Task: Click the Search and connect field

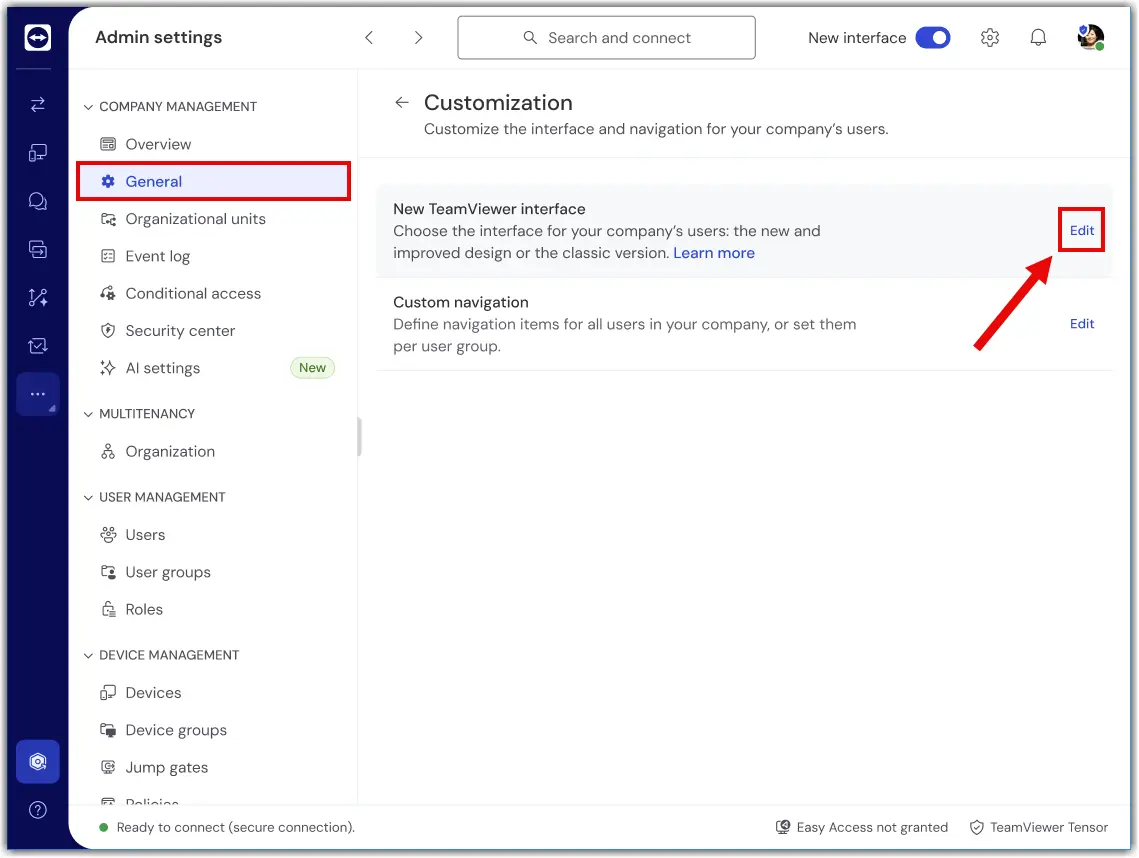Action: pyautogui.click(x=606, y=38)
